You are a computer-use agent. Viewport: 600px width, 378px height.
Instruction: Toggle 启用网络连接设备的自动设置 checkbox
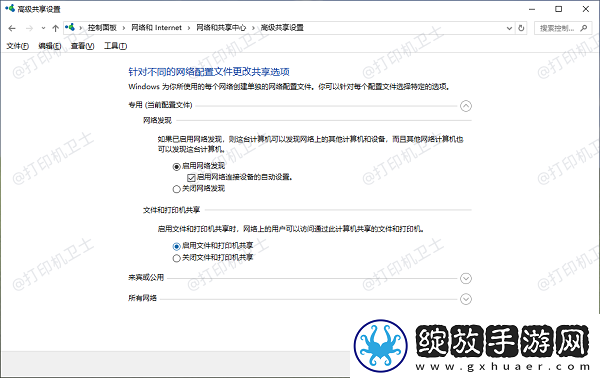pos(191,178)
